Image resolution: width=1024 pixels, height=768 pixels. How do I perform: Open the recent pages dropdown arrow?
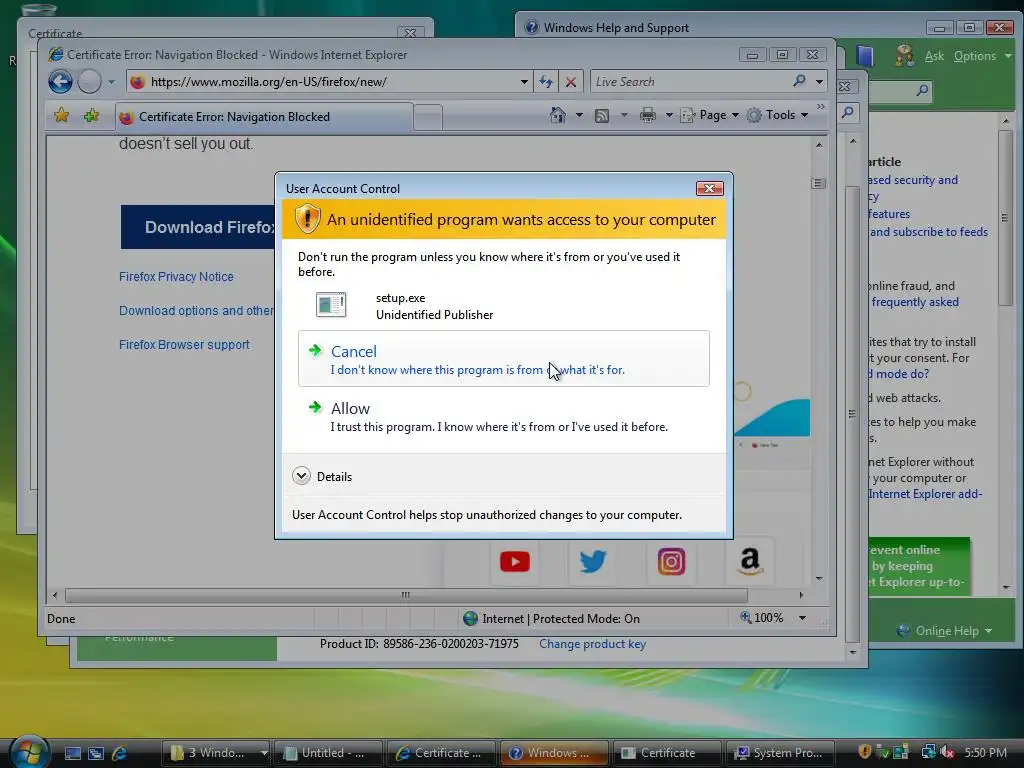coord(111,82)
